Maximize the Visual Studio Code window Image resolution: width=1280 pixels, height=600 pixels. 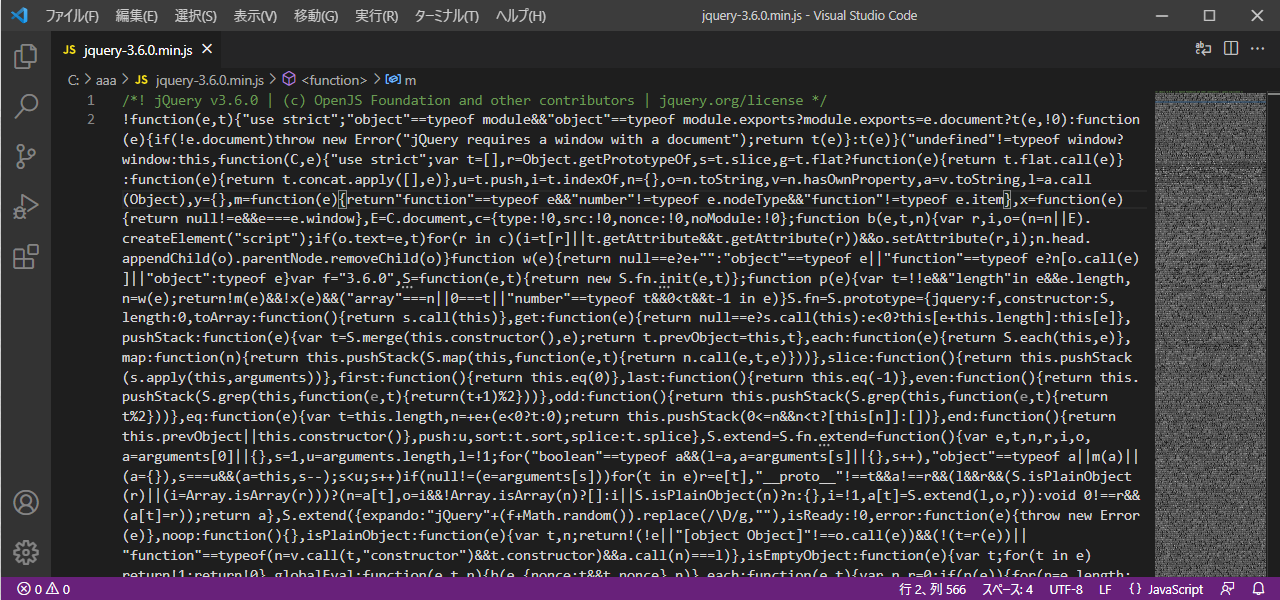(x=1210, y=16)
